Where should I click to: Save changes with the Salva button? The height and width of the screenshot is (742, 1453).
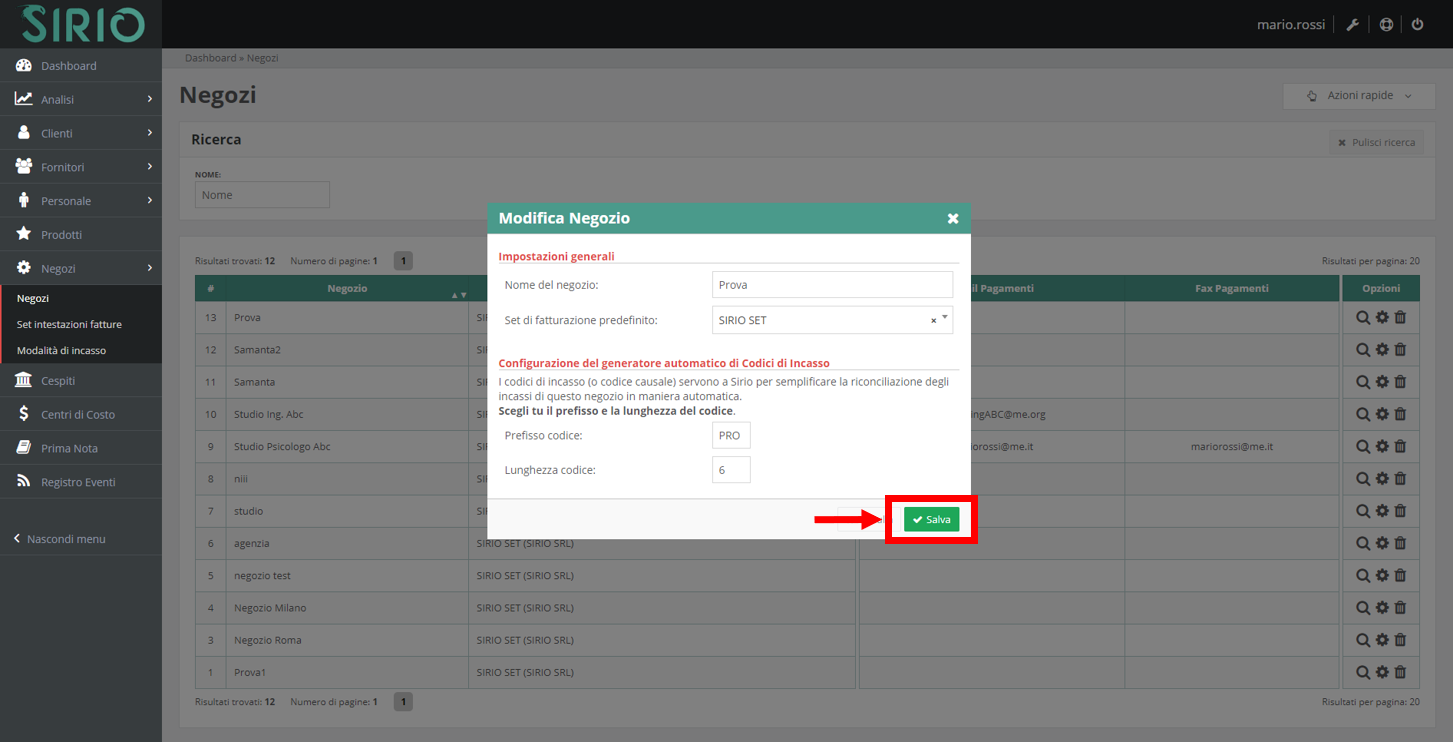coord(931,519)
